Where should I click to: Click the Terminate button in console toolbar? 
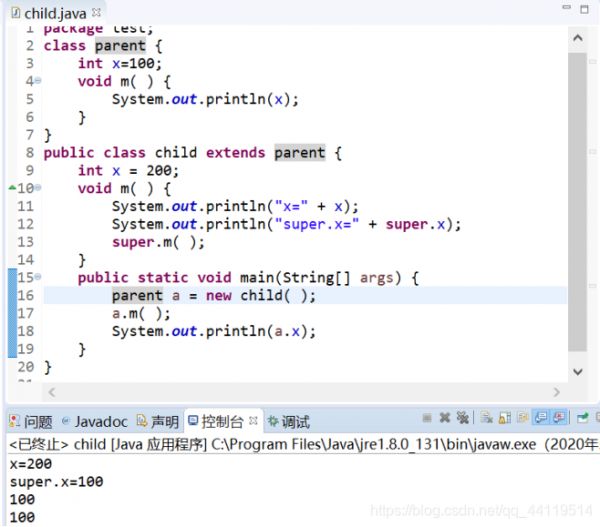(427, 418)
